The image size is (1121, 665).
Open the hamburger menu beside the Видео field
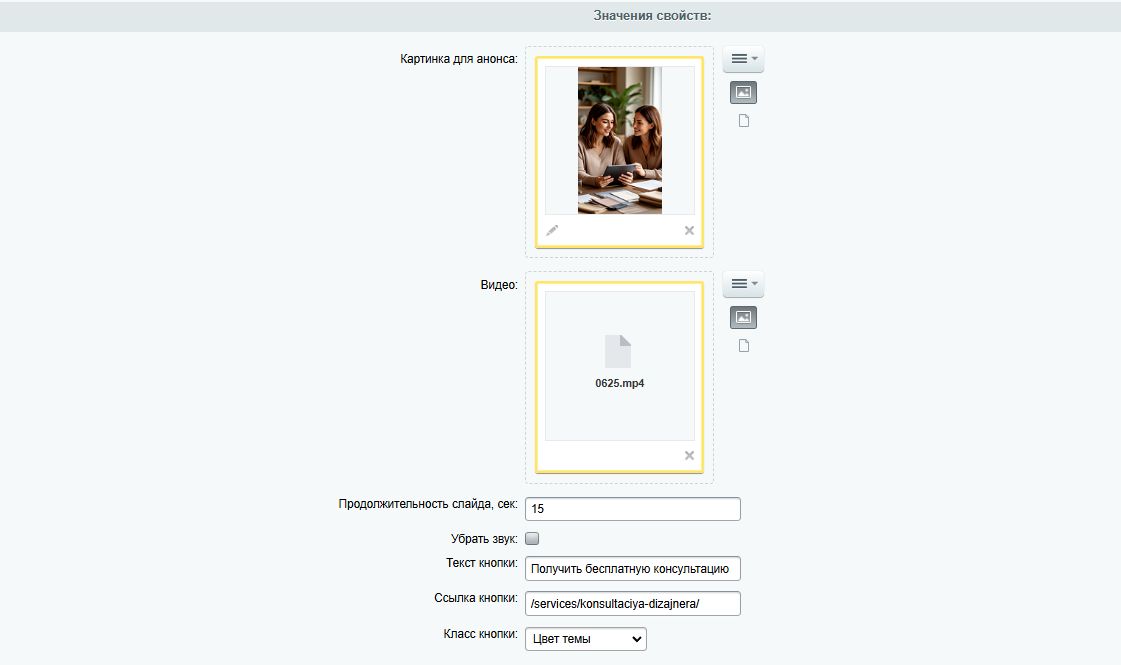tap(743, 285)
